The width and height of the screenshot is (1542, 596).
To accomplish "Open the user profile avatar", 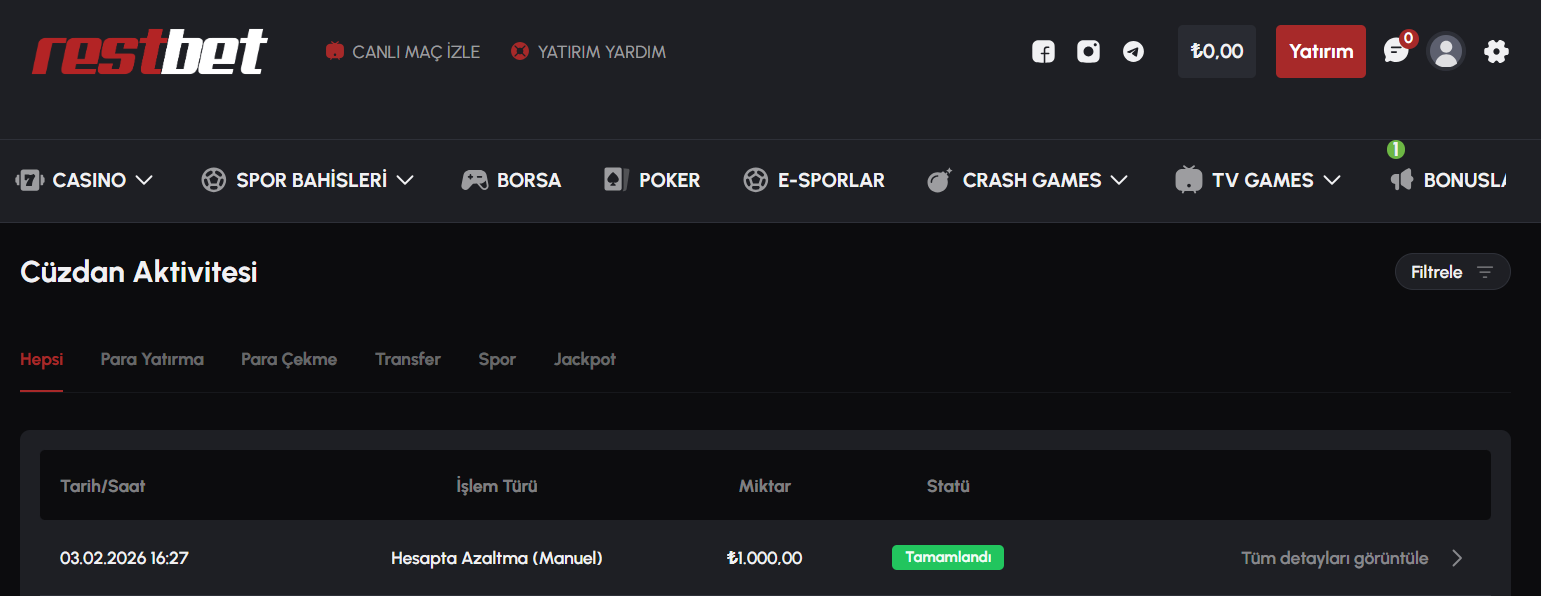I will tap(1446, 51).
